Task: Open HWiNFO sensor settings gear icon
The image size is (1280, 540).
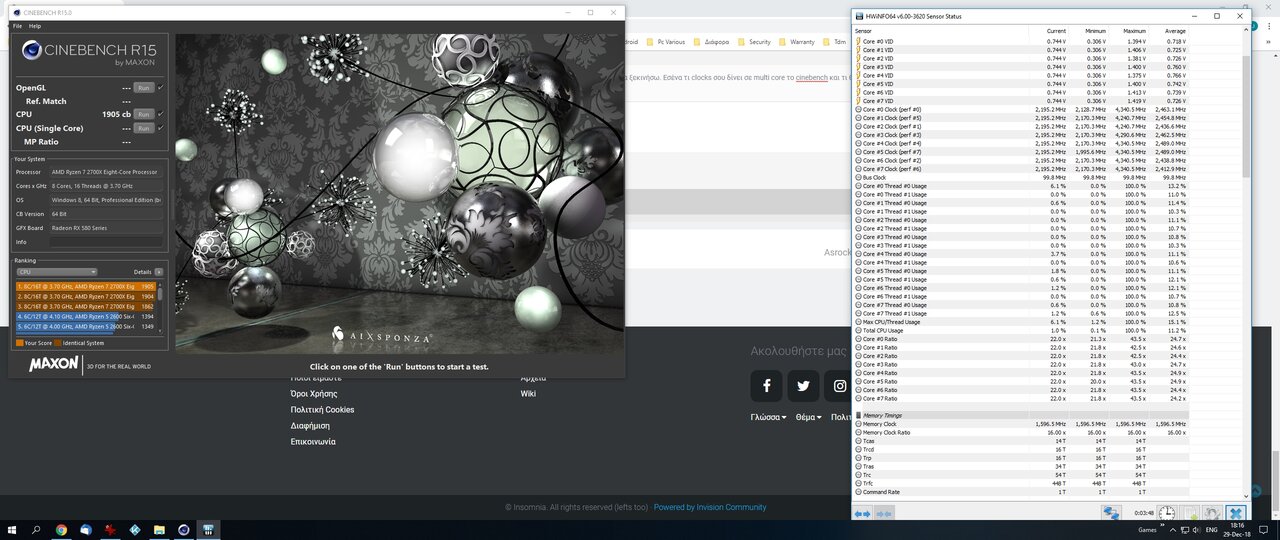Action: click(1211, 513)
